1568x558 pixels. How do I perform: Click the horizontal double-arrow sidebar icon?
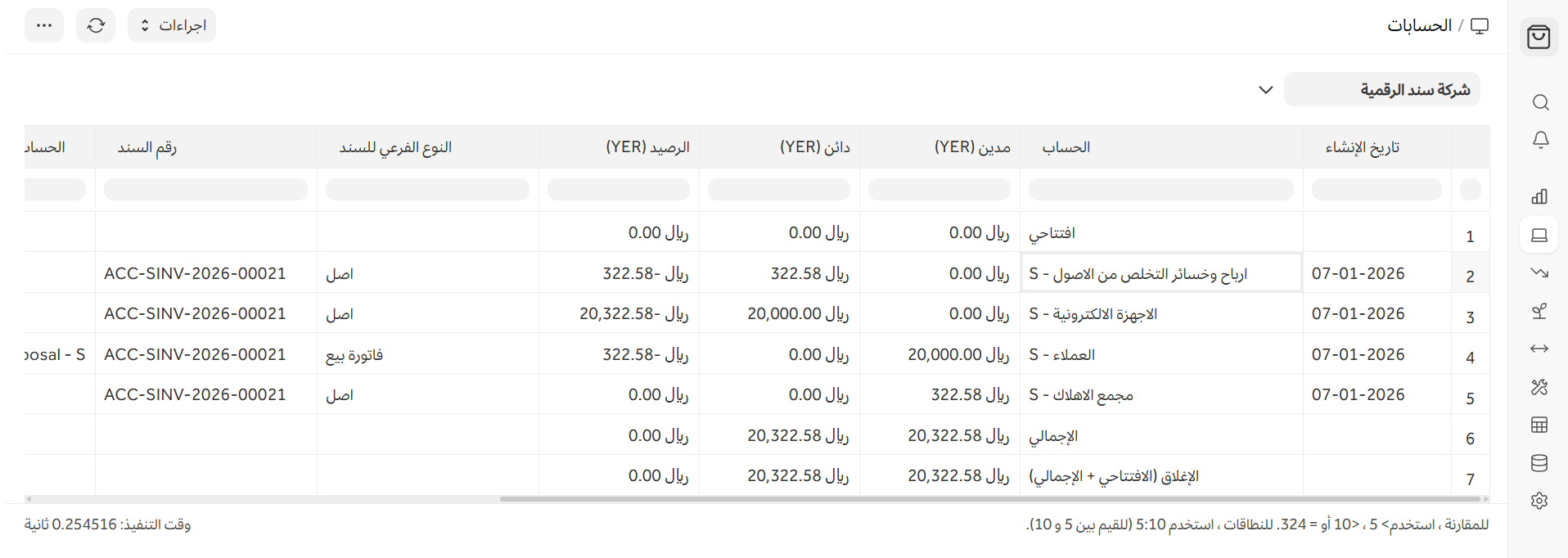click(1539, 349)
